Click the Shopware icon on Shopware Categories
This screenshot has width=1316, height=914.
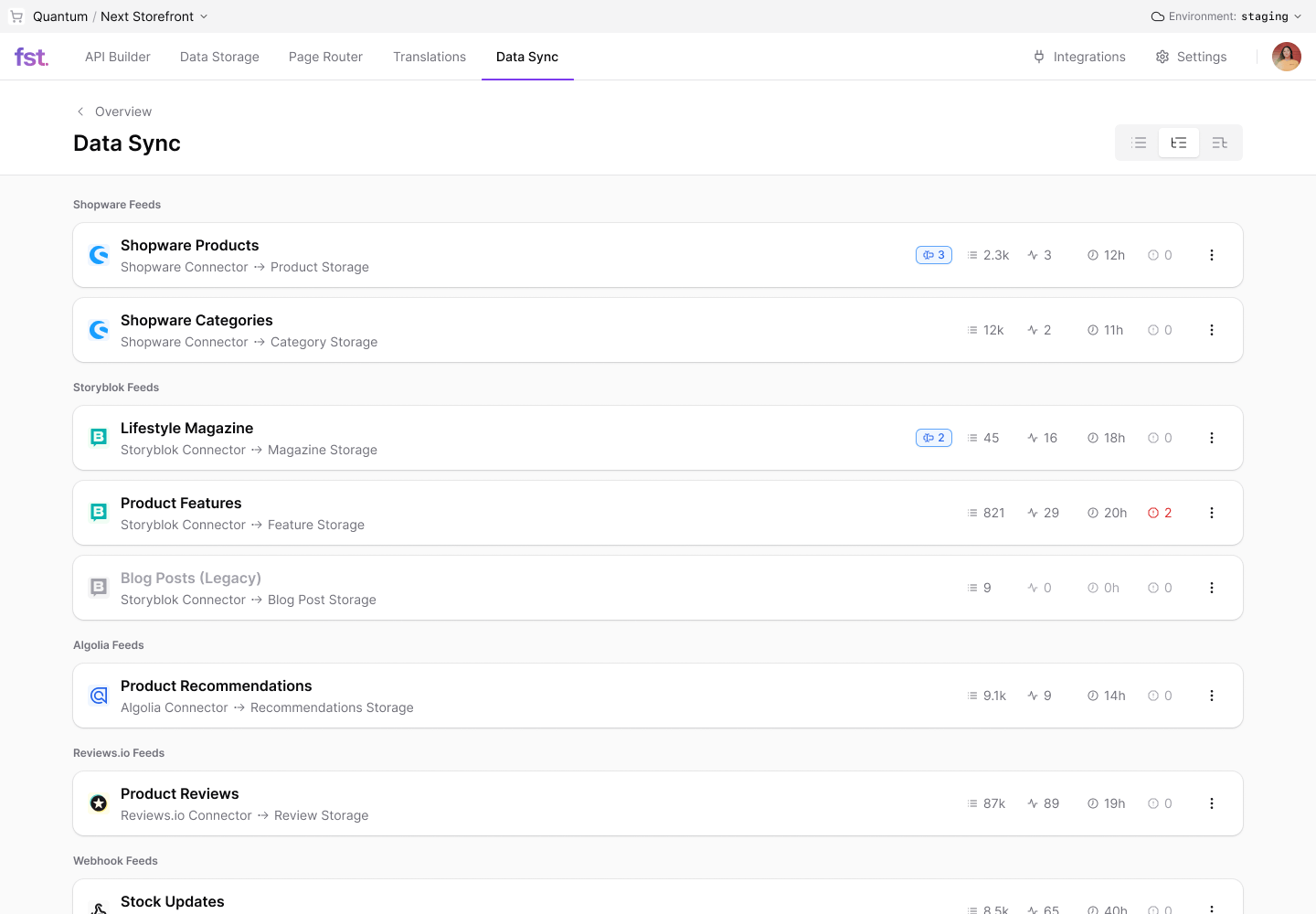99,330
